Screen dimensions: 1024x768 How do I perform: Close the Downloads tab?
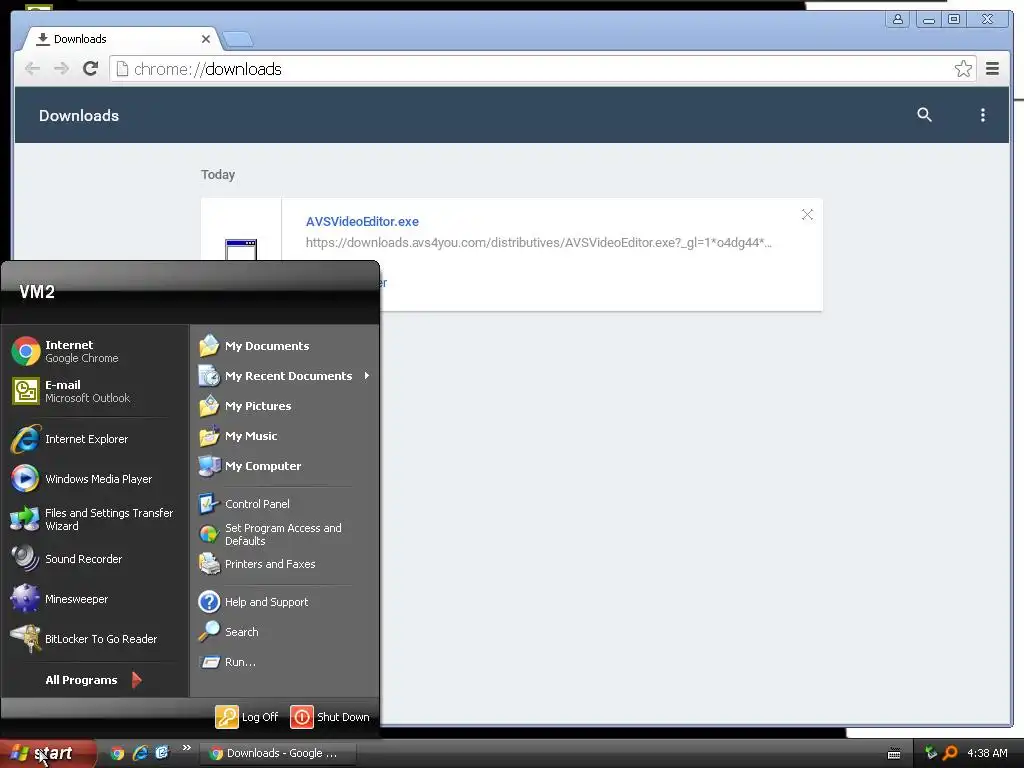pos(206,39)
